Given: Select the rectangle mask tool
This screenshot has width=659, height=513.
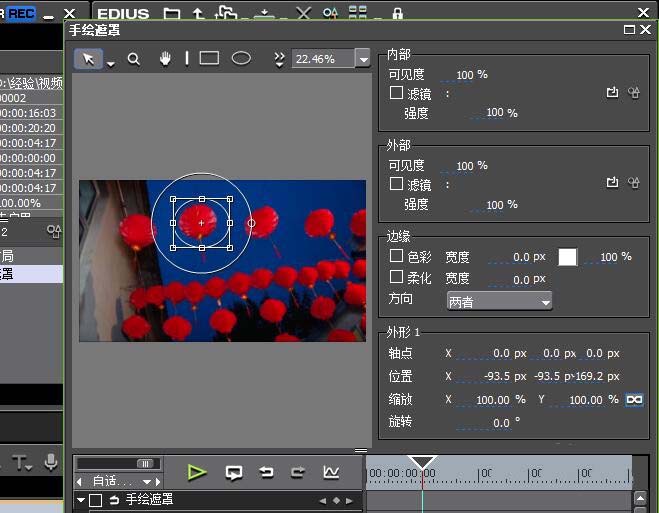Looking at the screenshot, I should (x=209, y=58).
